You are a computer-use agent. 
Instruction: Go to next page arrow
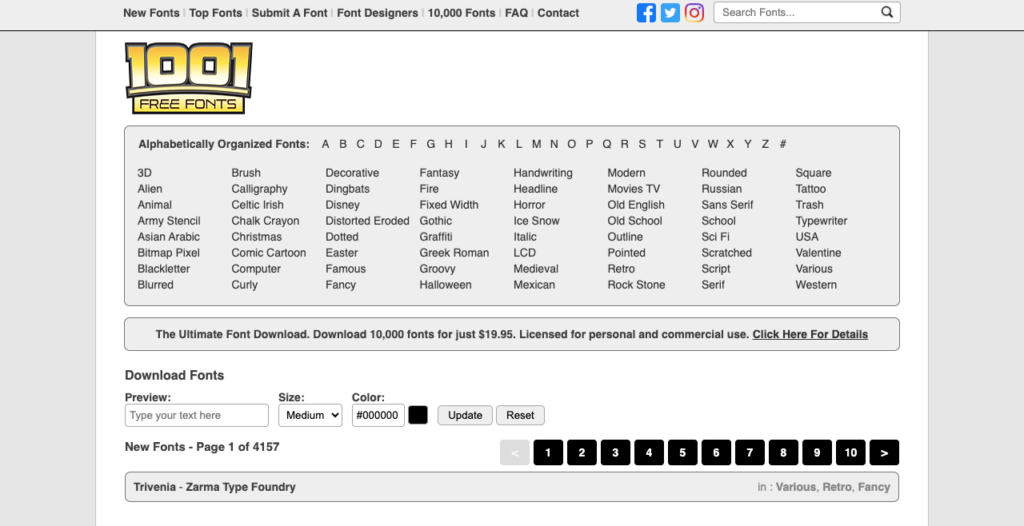pos(884,452)
